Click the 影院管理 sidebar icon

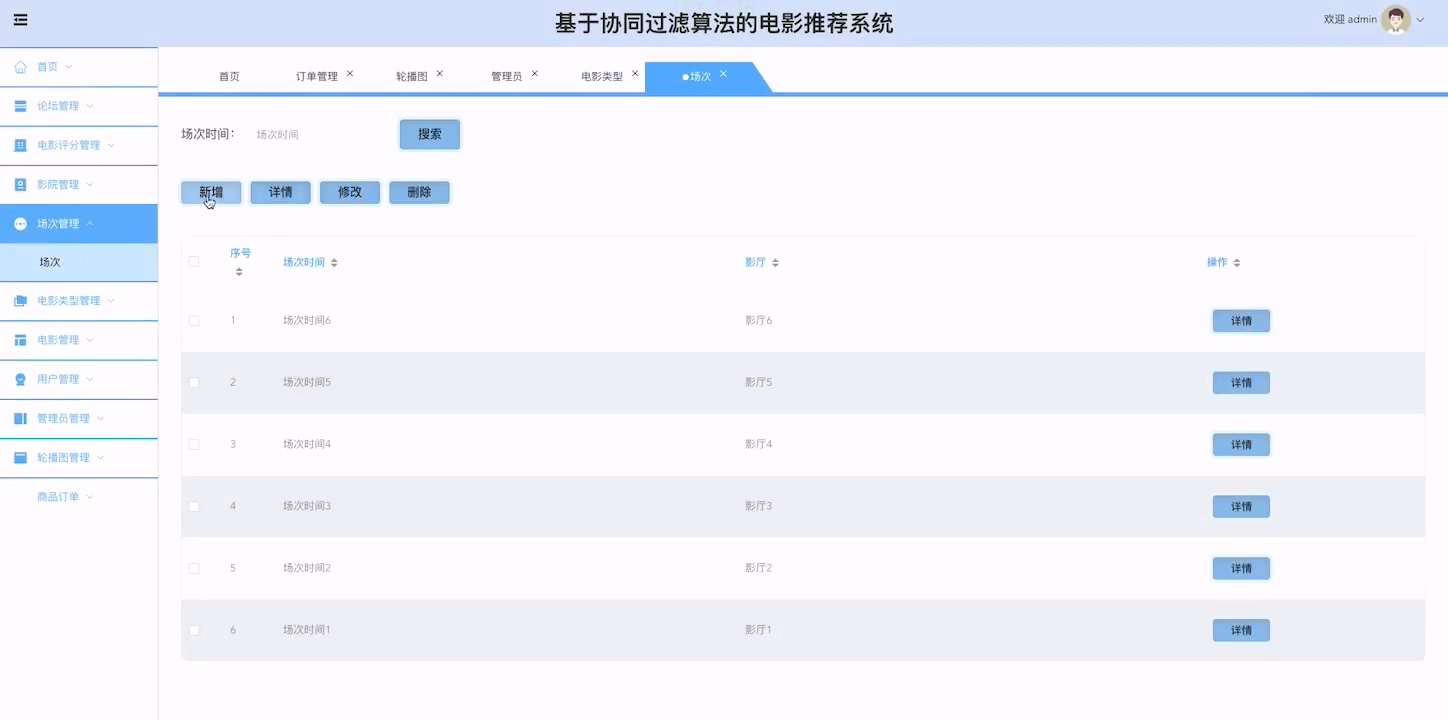tap(20, 184)
